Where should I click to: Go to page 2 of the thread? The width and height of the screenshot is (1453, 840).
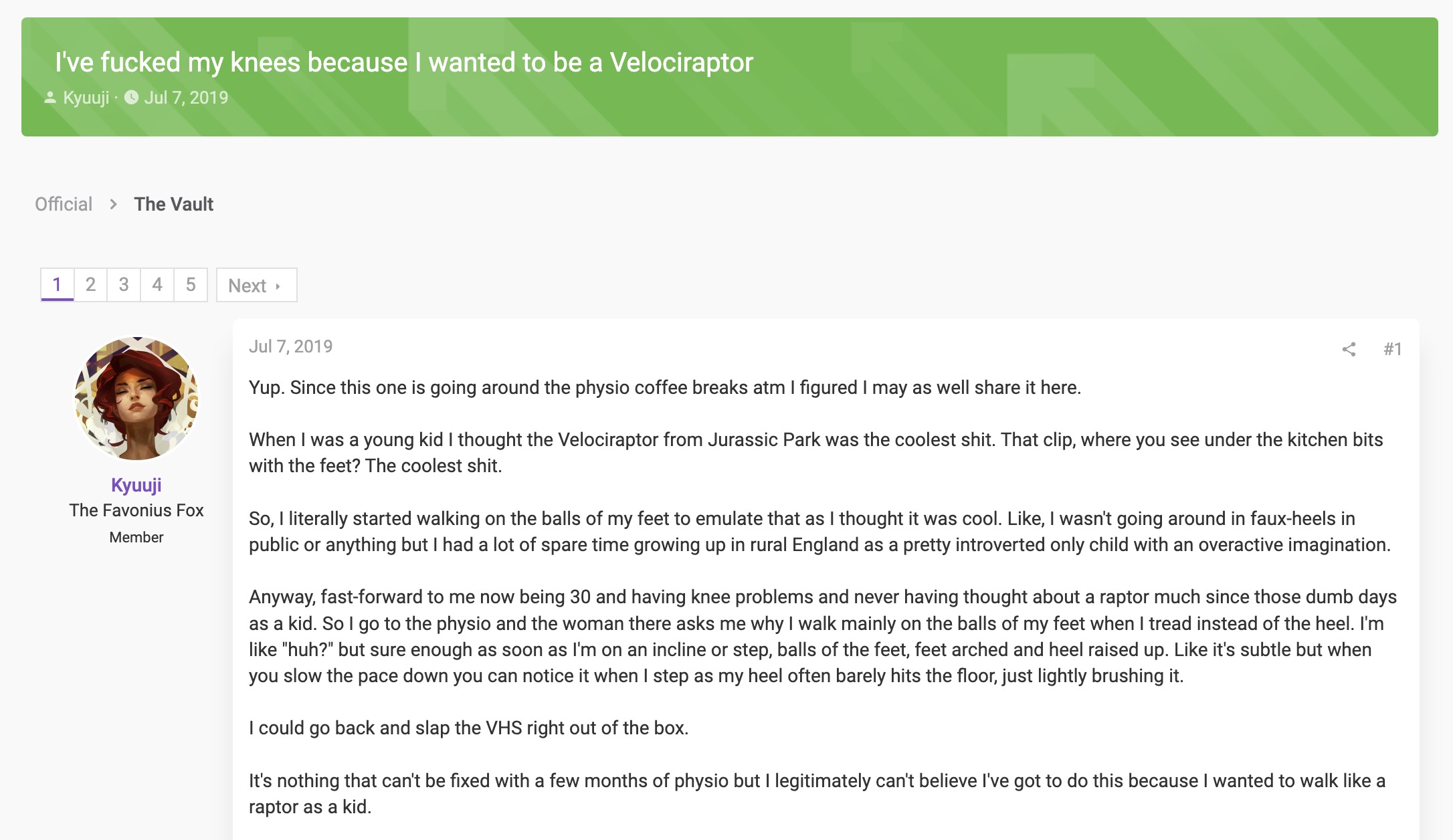pyautogui.click(x=90, y=285)
